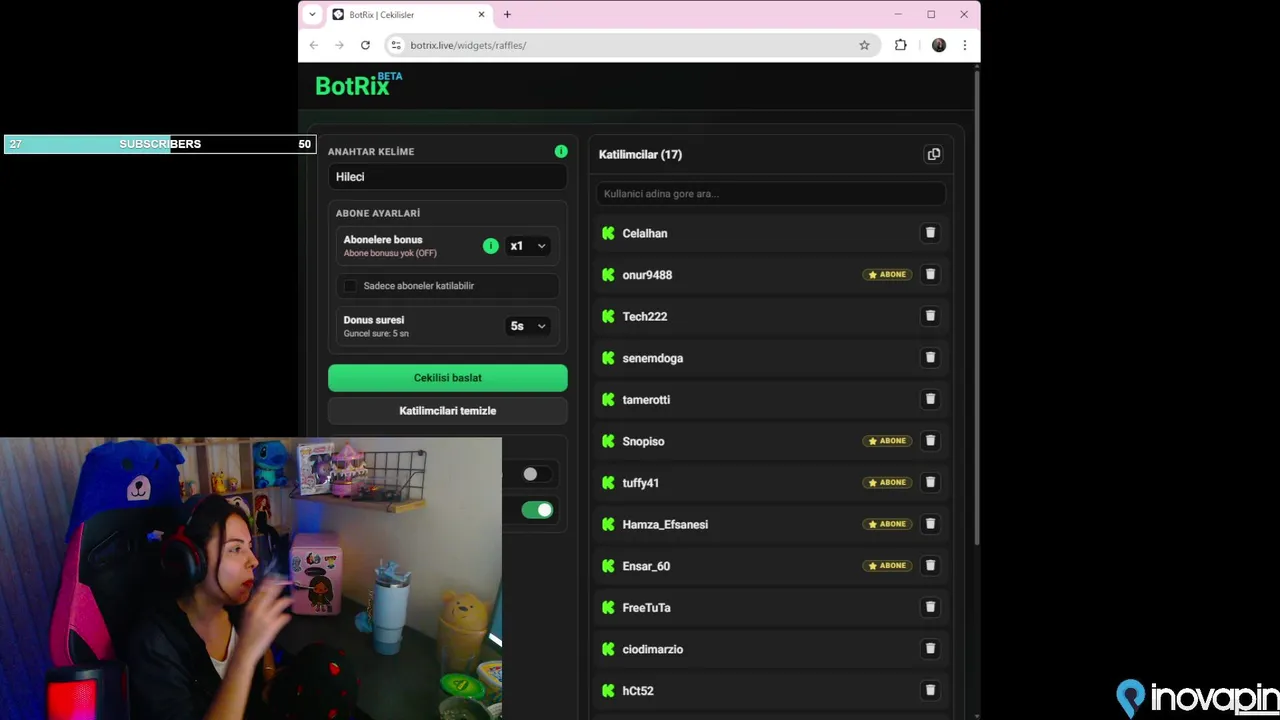Click Cekilisi baslat button
The image size is (1280, 720).
(448, 378)
